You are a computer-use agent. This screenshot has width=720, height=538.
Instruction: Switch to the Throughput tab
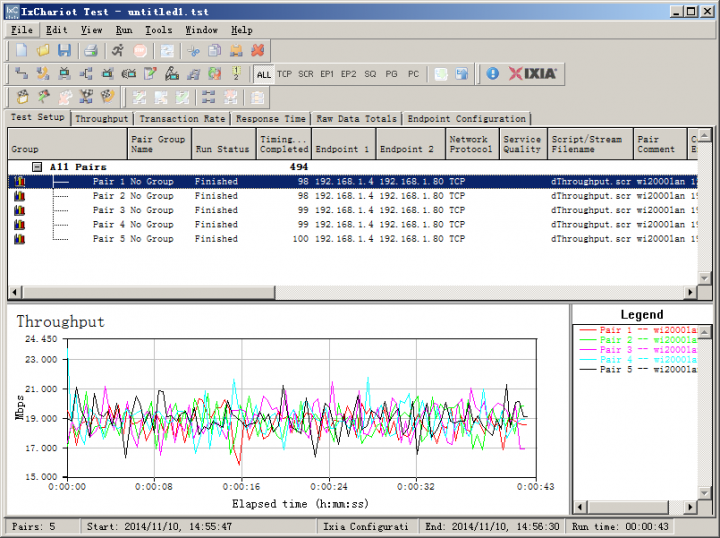[101, 118]
